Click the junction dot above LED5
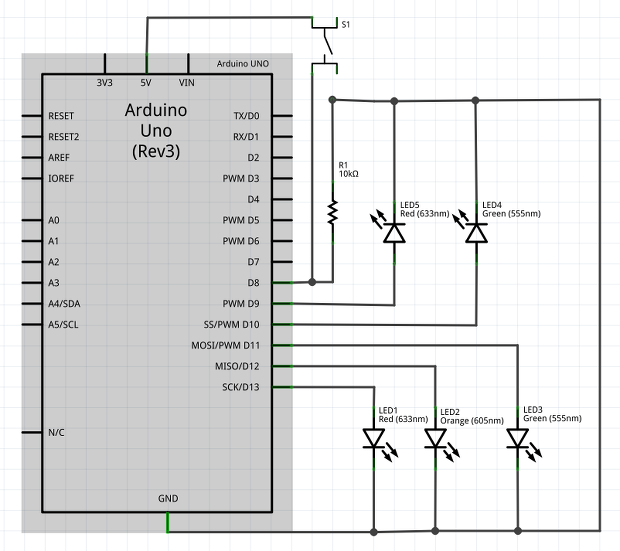620x551 pixels. (x=394, y=101)
